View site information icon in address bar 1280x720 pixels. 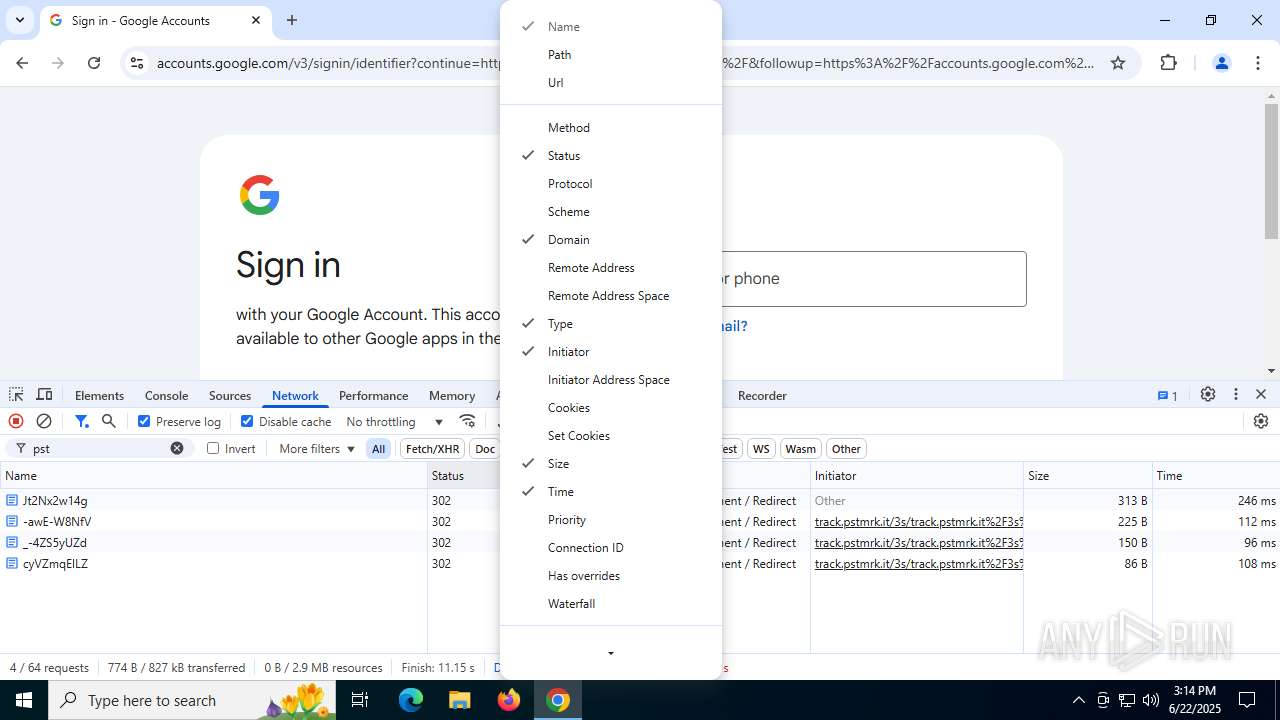(137, 63)
